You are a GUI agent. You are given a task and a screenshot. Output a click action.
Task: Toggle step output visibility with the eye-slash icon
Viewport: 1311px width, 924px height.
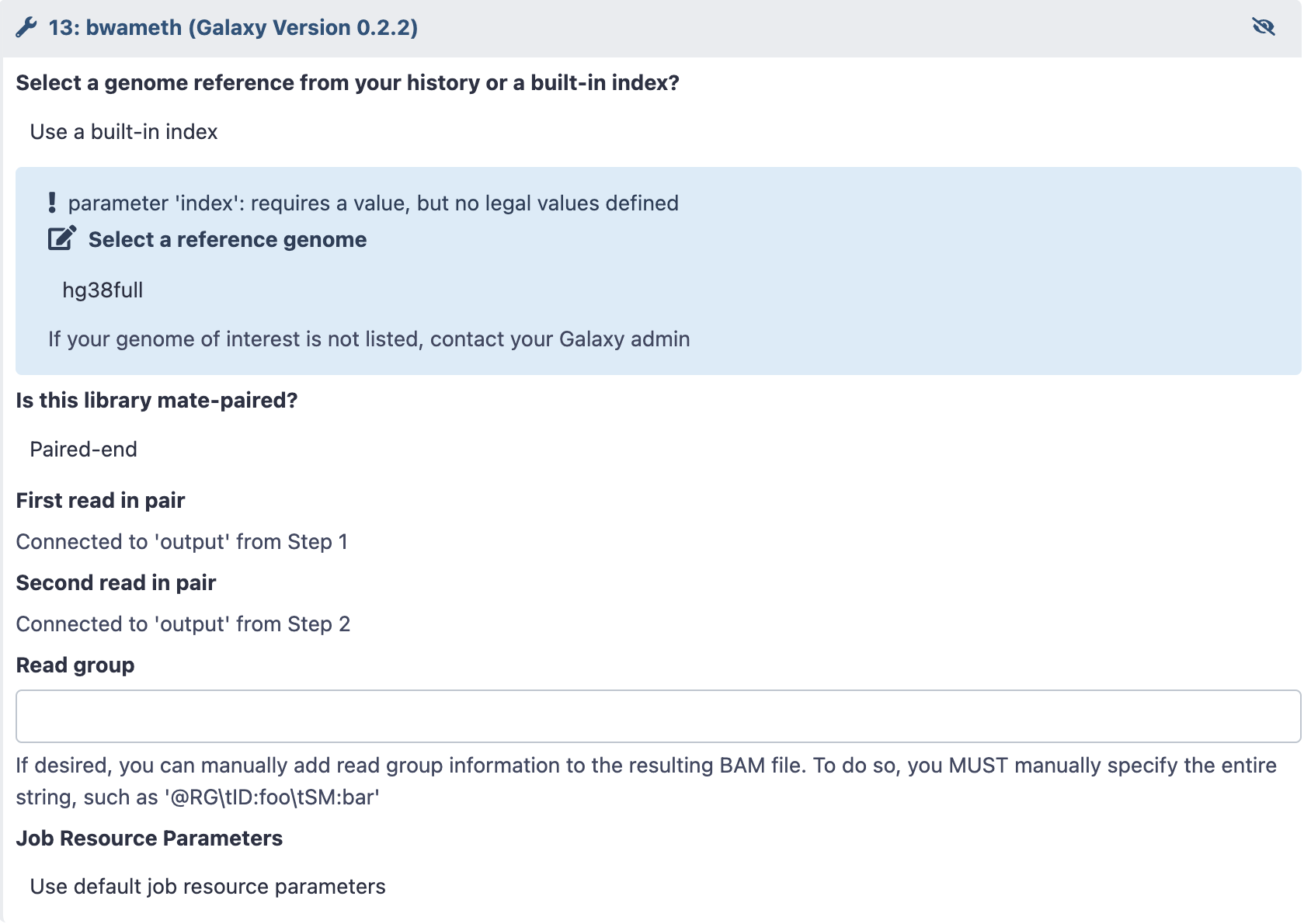pos(1264,27)
